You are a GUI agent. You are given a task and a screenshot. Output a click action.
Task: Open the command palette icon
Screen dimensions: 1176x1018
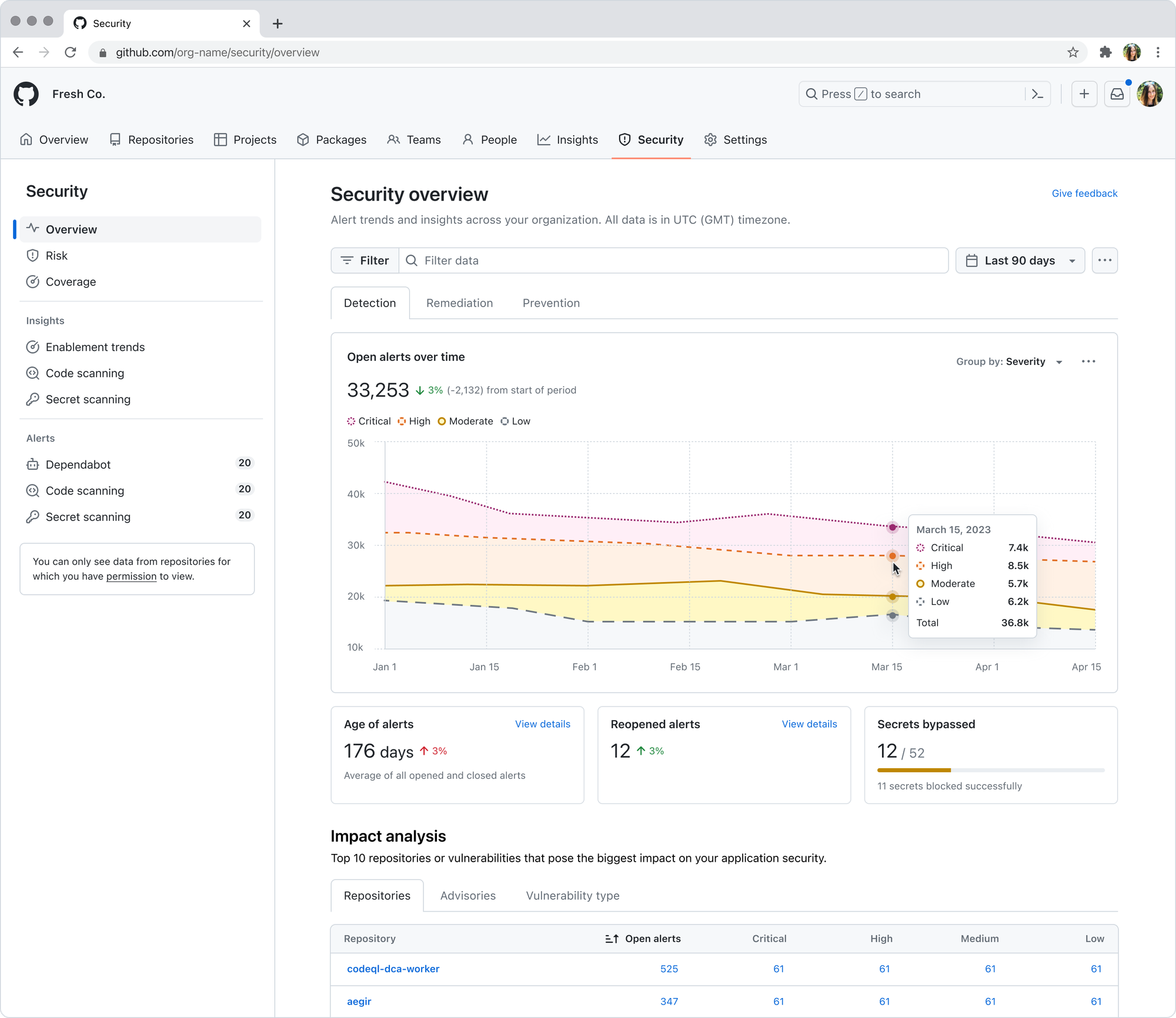tap(1038, 94)
